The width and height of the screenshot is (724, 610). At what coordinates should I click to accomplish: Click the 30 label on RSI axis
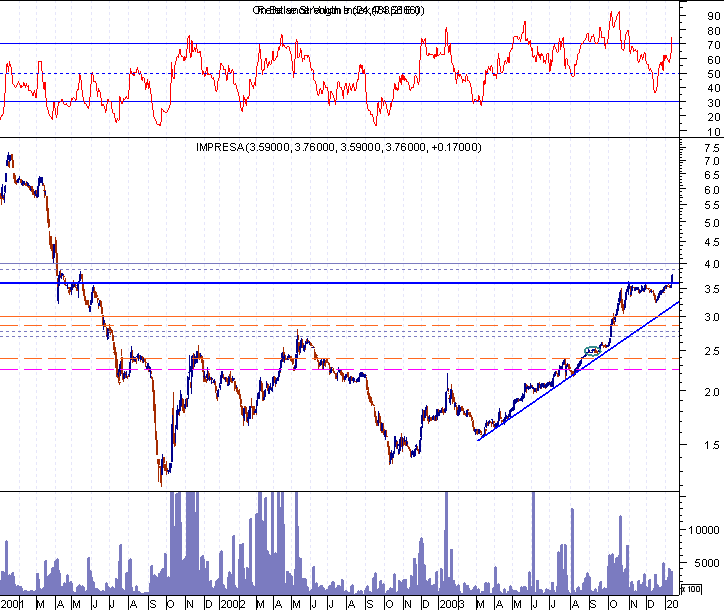coord(713,103)
